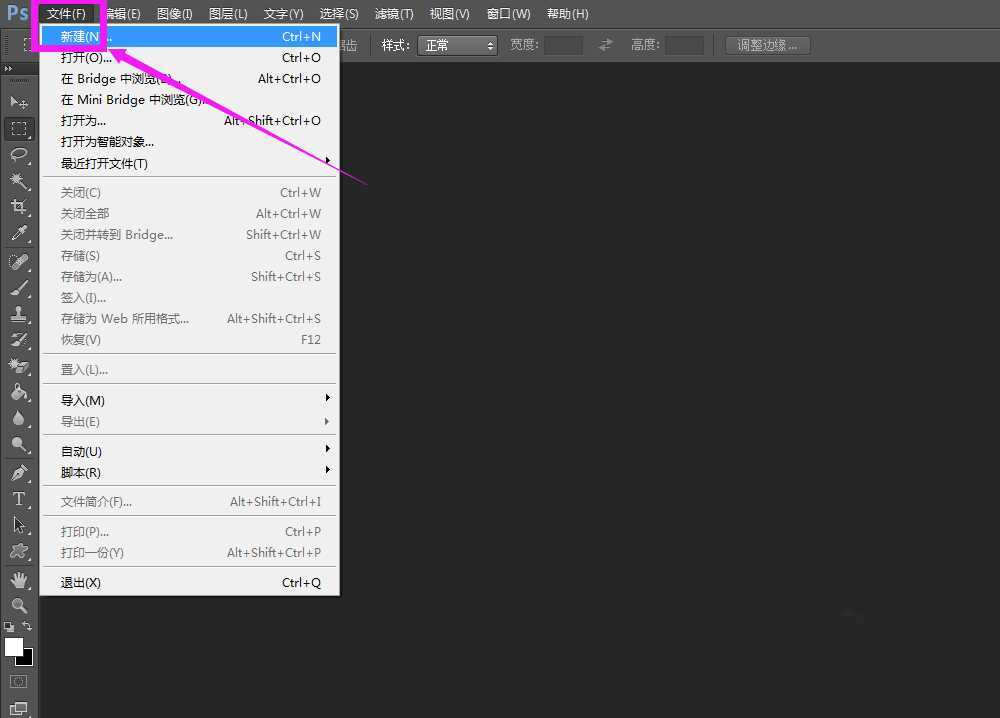The image size is (1000, 718).
Task: Select the Rectangular Marquee tool
Action: (x=18, y=128)
